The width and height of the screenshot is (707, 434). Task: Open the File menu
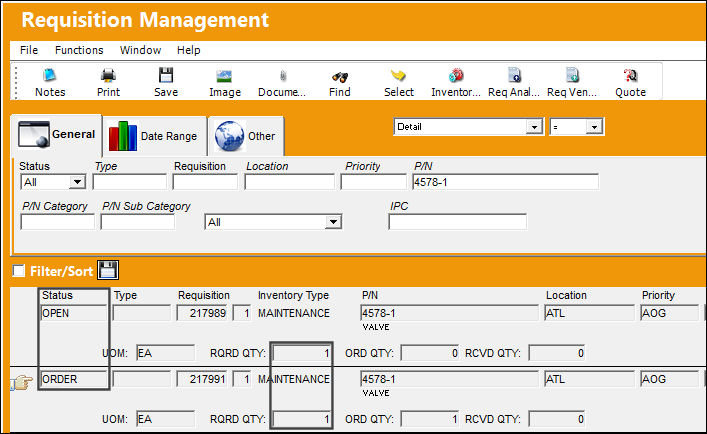coord(29,50)
